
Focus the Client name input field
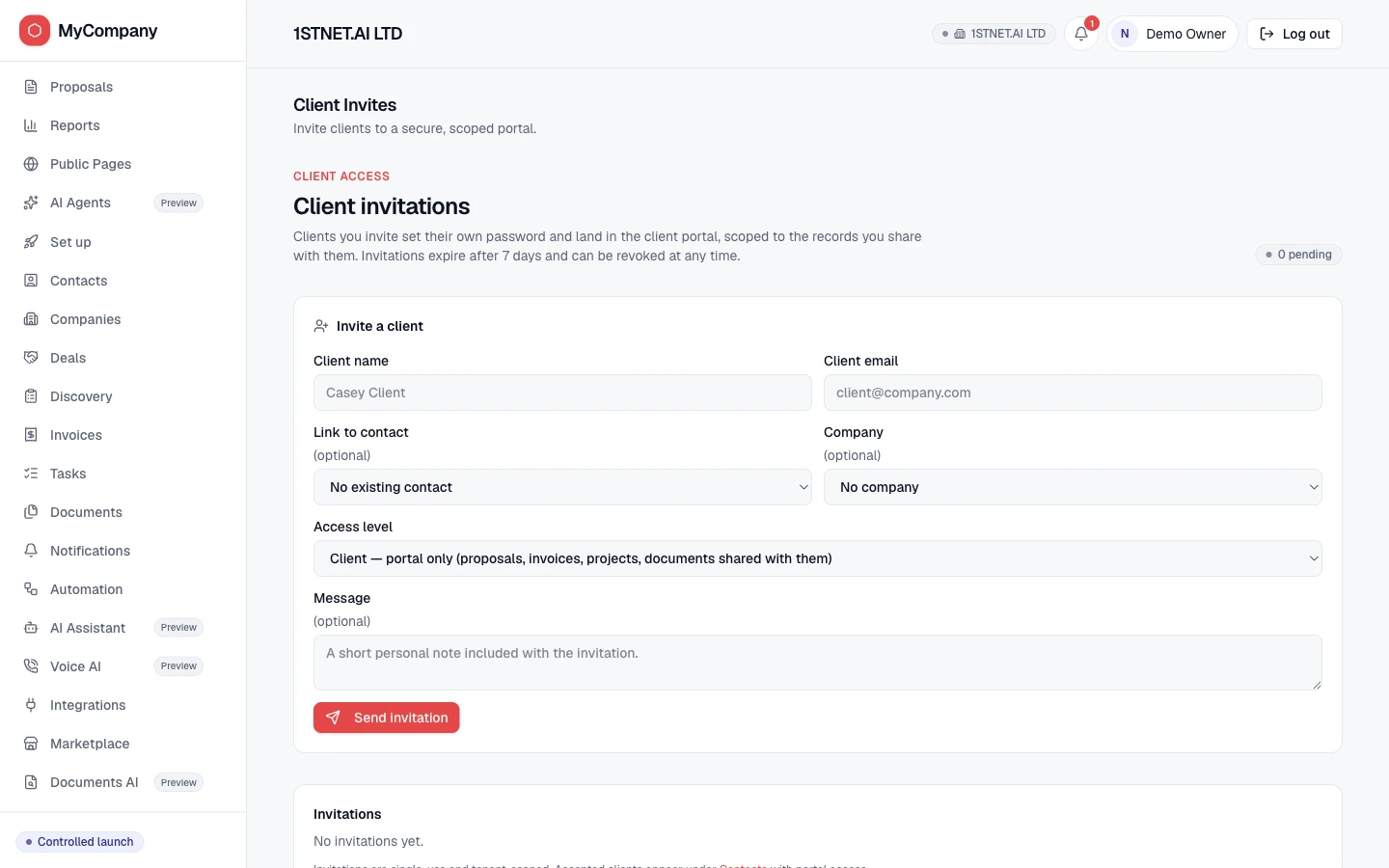562,393
